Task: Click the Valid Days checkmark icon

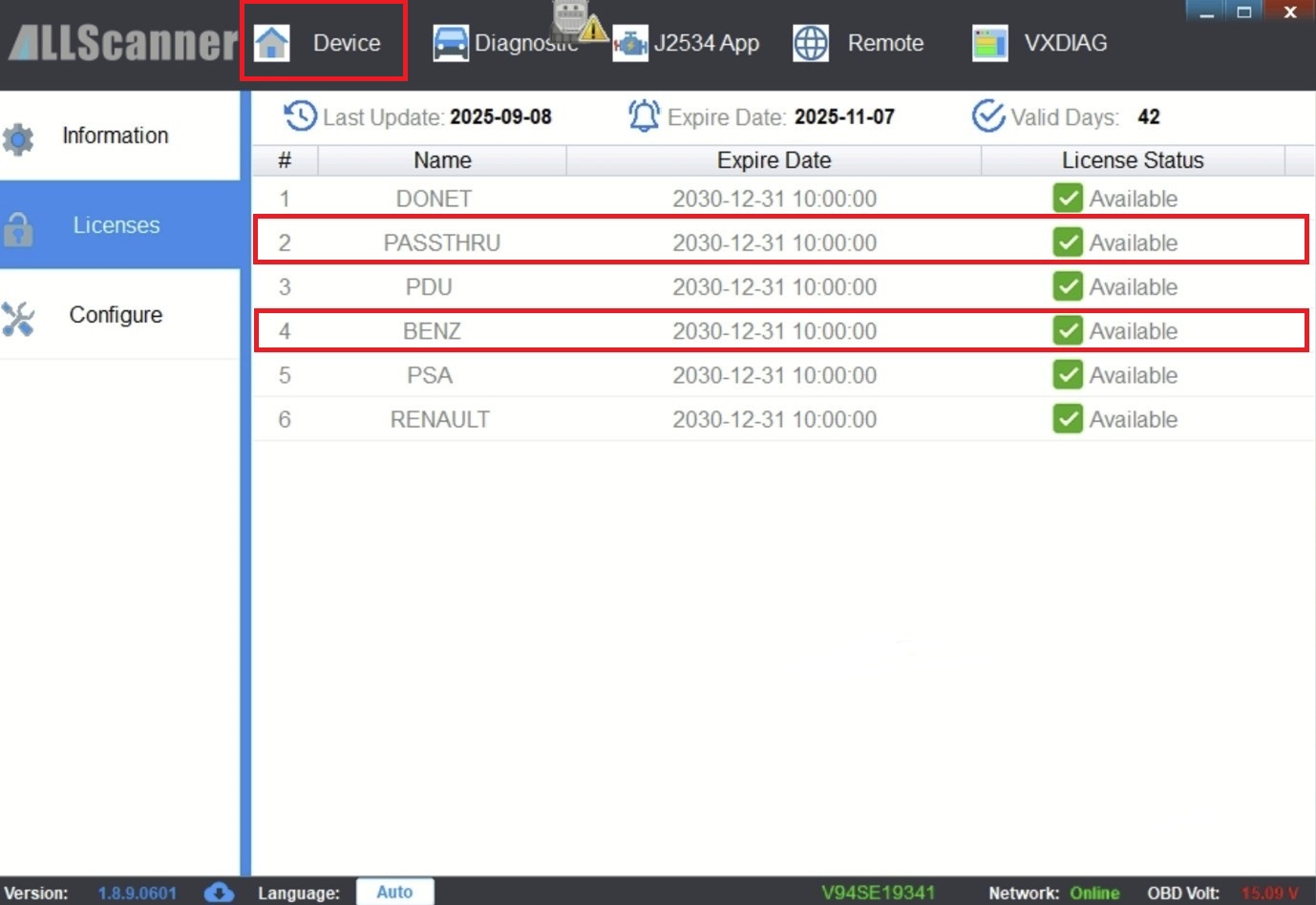Action: pyautogui.click(x=988, y=116)
